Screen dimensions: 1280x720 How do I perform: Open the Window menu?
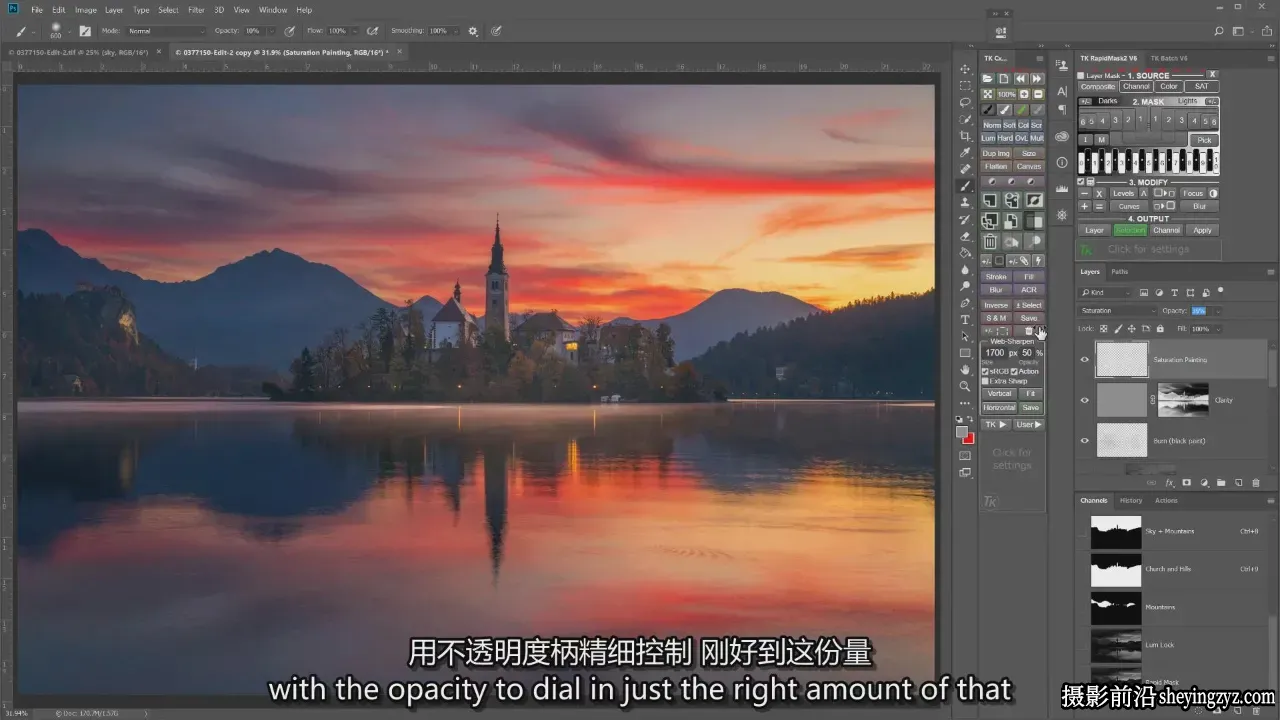click(273, 10)
